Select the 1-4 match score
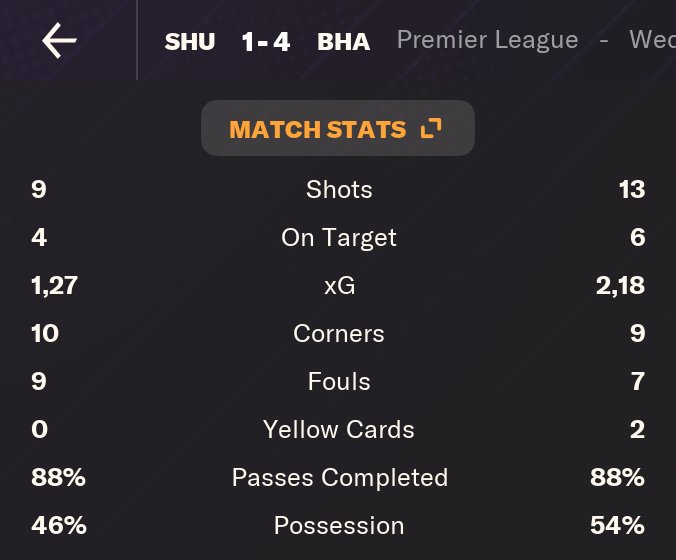 click(x=266, y=42)
